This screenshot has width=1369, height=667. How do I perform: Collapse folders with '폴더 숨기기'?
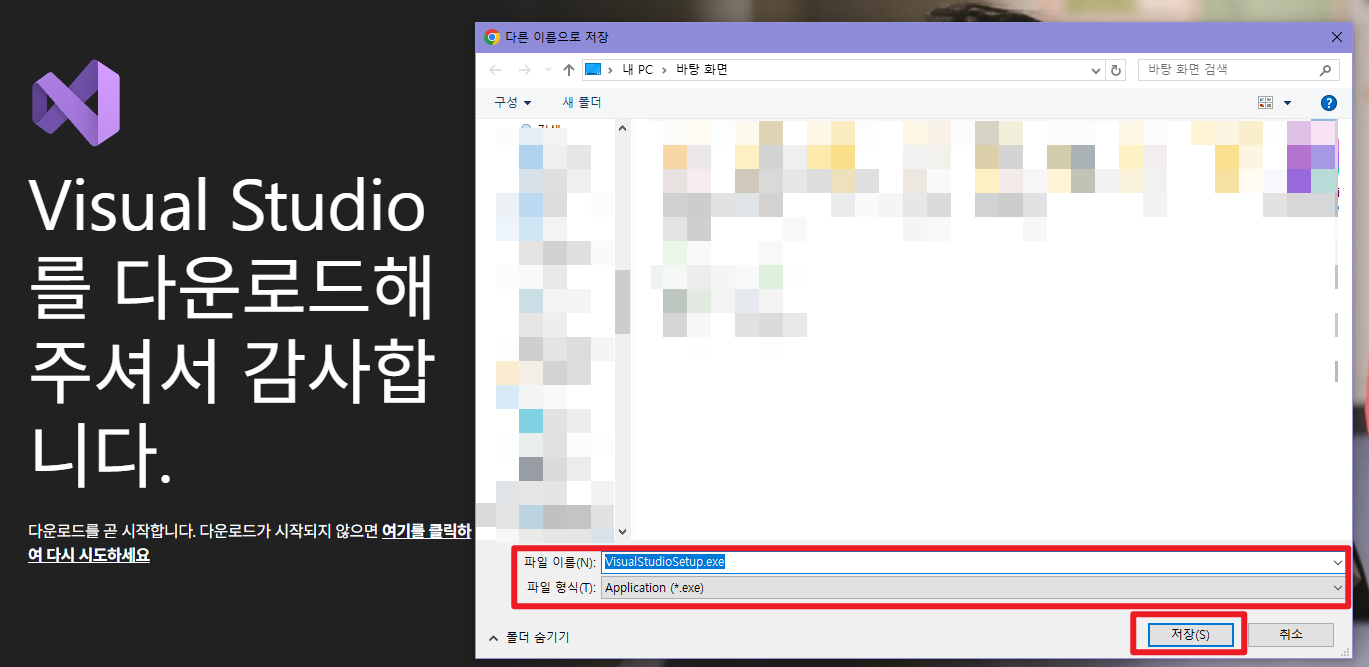[528, 637]
